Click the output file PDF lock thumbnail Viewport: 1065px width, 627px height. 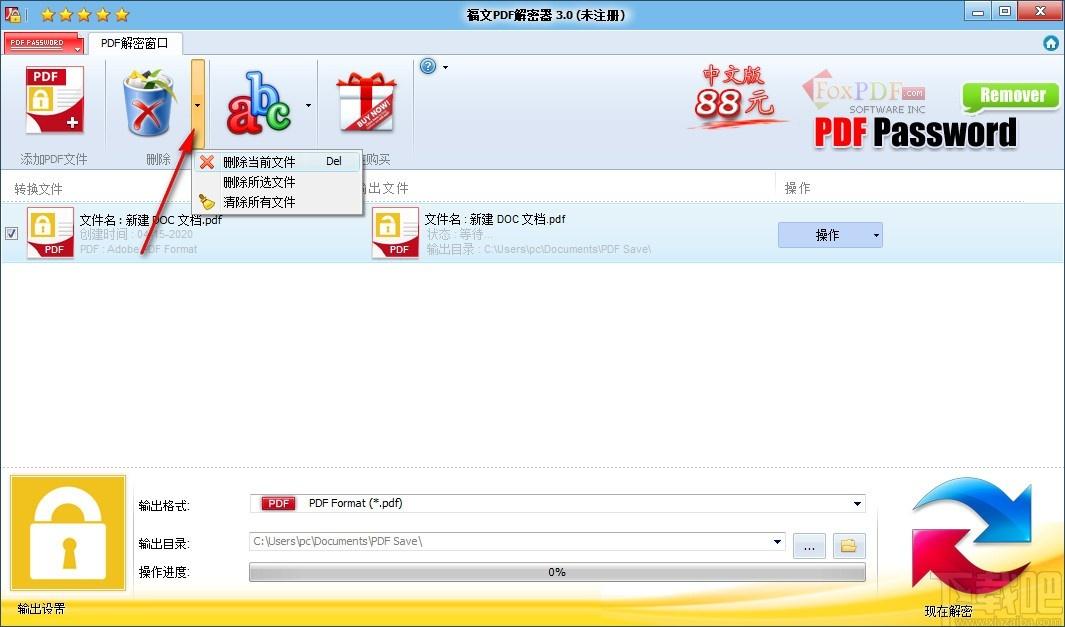tap(395, 232)
